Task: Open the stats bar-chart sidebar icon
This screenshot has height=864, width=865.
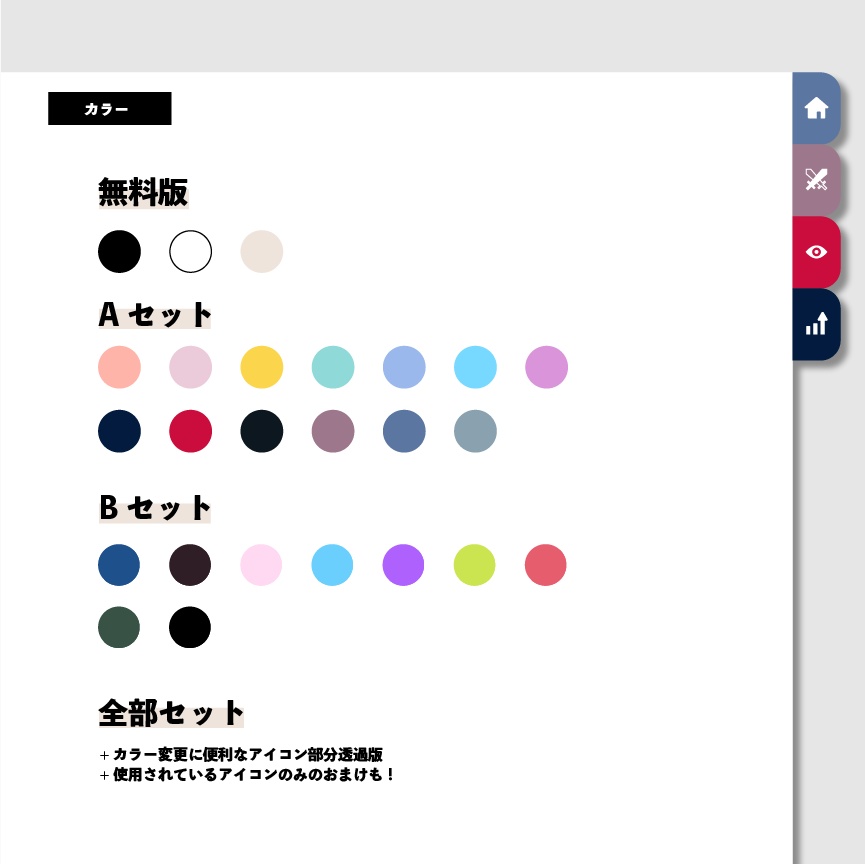Action: [817, 324]
